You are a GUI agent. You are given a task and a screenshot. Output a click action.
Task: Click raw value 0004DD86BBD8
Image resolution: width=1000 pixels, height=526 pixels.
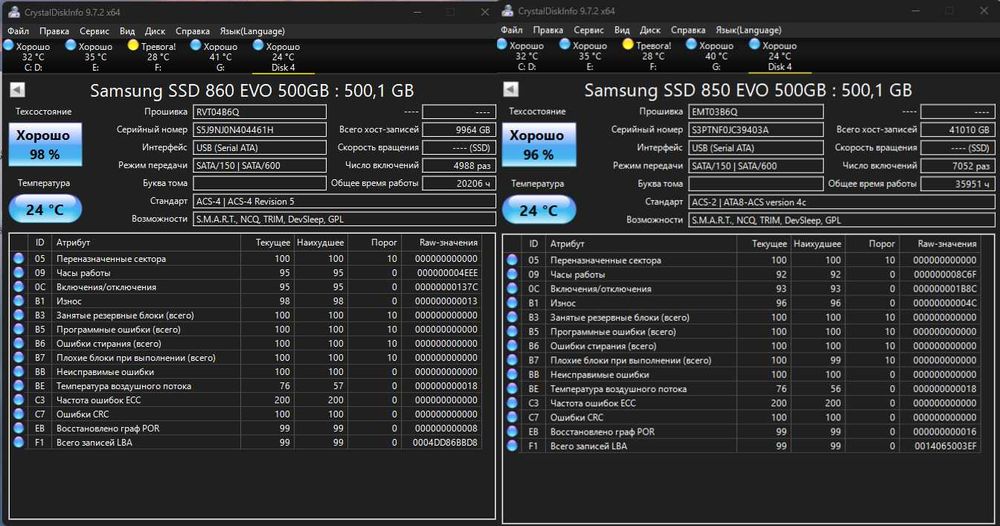(x=445, y=442)
